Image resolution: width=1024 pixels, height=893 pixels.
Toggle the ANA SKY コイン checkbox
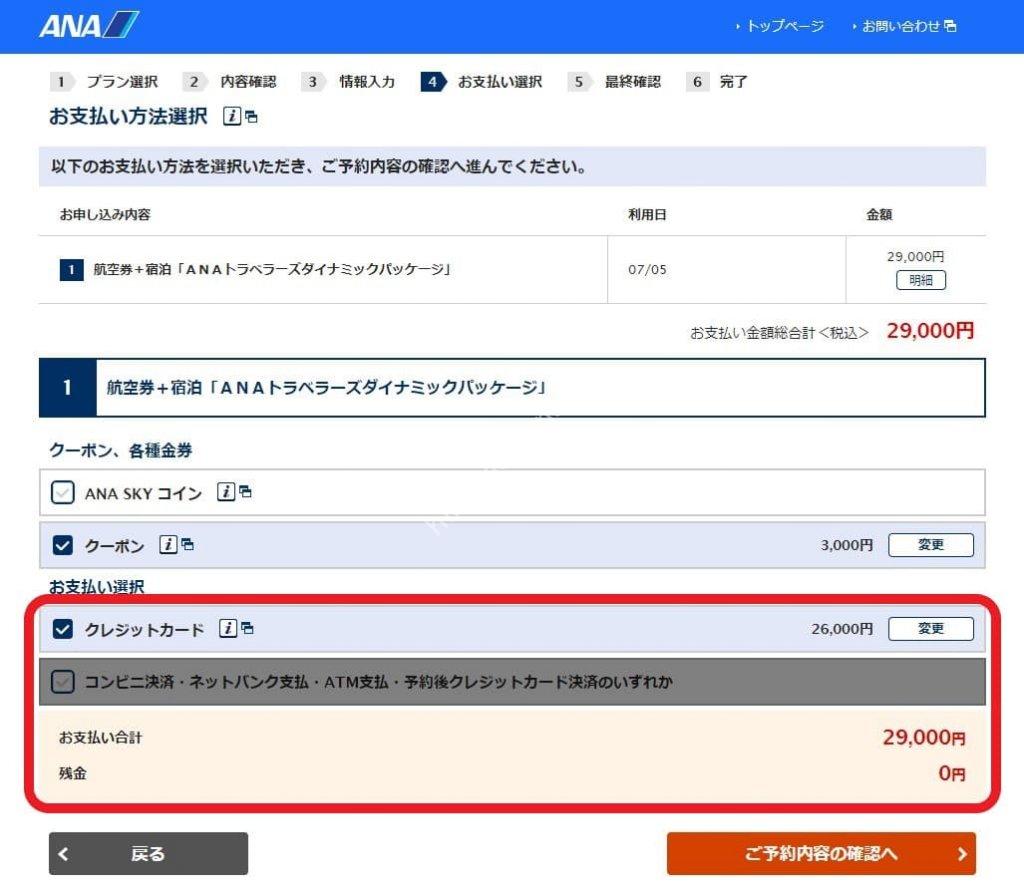[x=63, y=493]
